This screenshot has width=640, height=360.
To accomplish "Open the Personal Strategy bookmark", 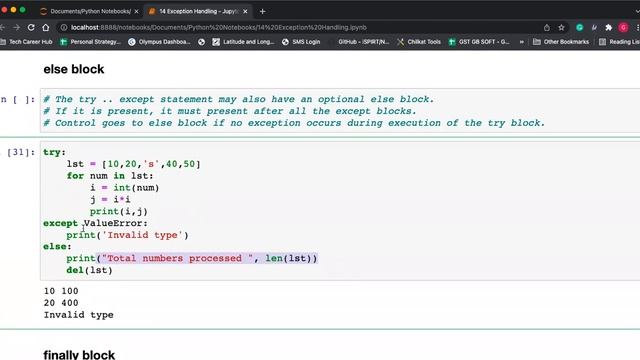I will [x=90, y=42].
